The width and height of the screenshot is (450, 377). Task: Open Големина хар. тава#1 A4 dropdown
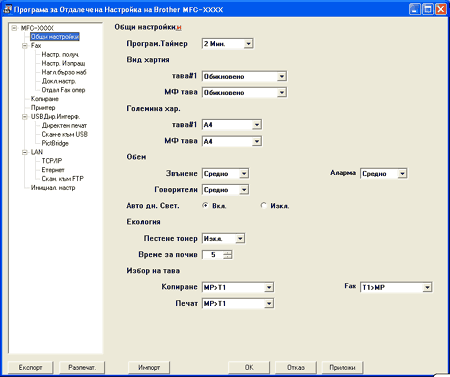232,125
